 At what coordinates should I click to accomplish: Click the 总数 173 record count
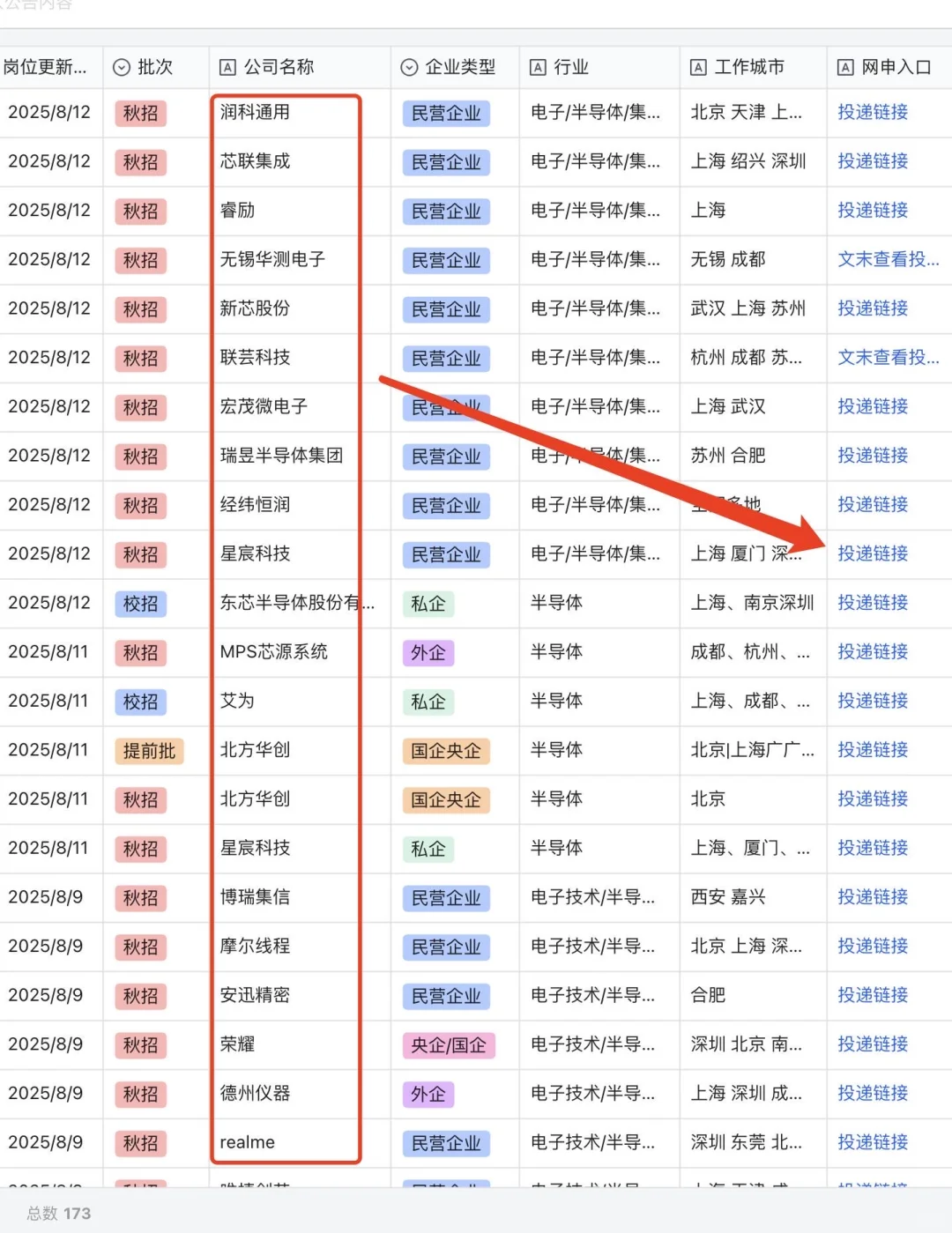[x=58, y=1214]
